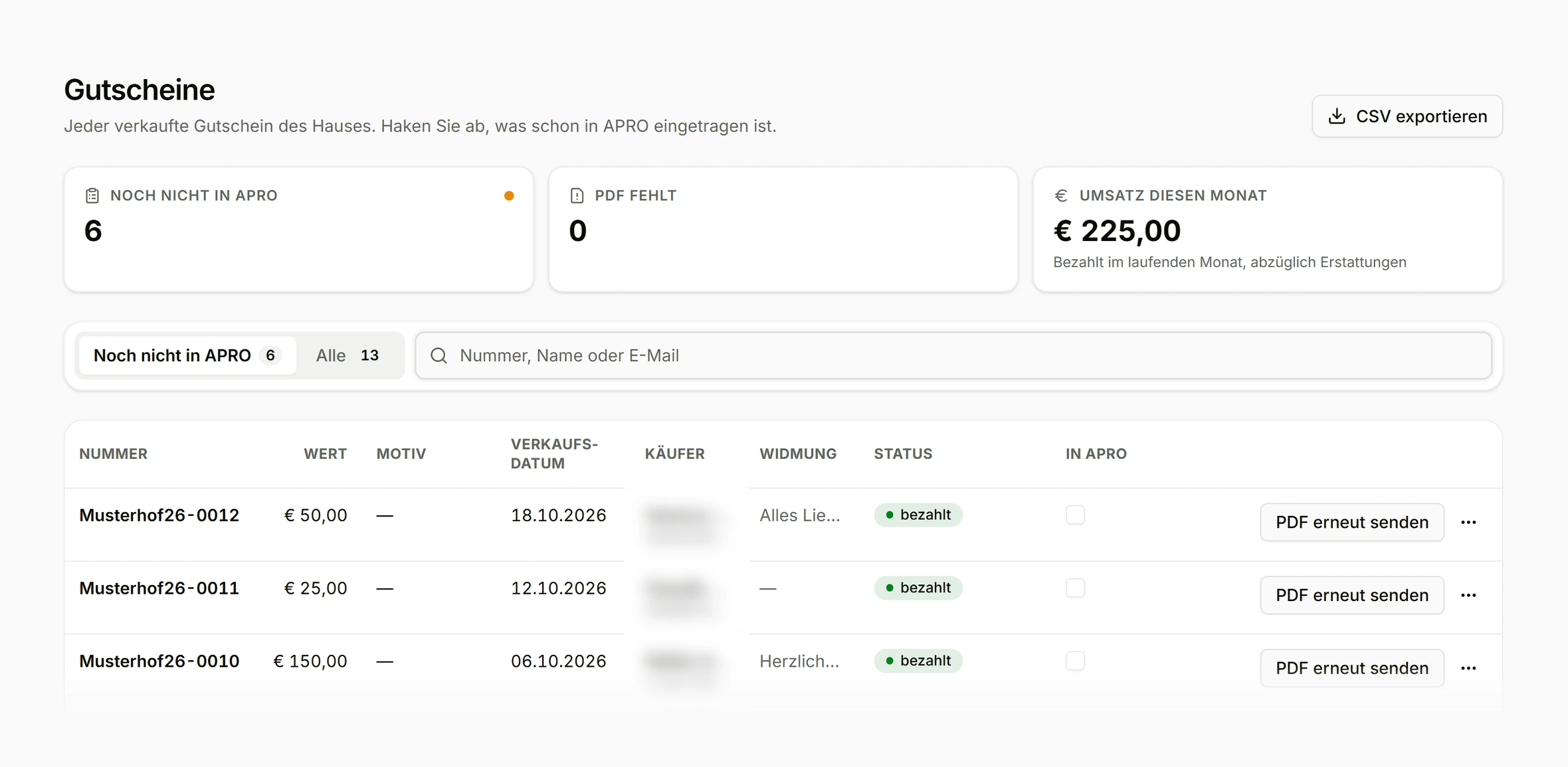
Task: Click the clipboard icon beside NOCH NICHT IN APRO
Action: pos(92,196)
